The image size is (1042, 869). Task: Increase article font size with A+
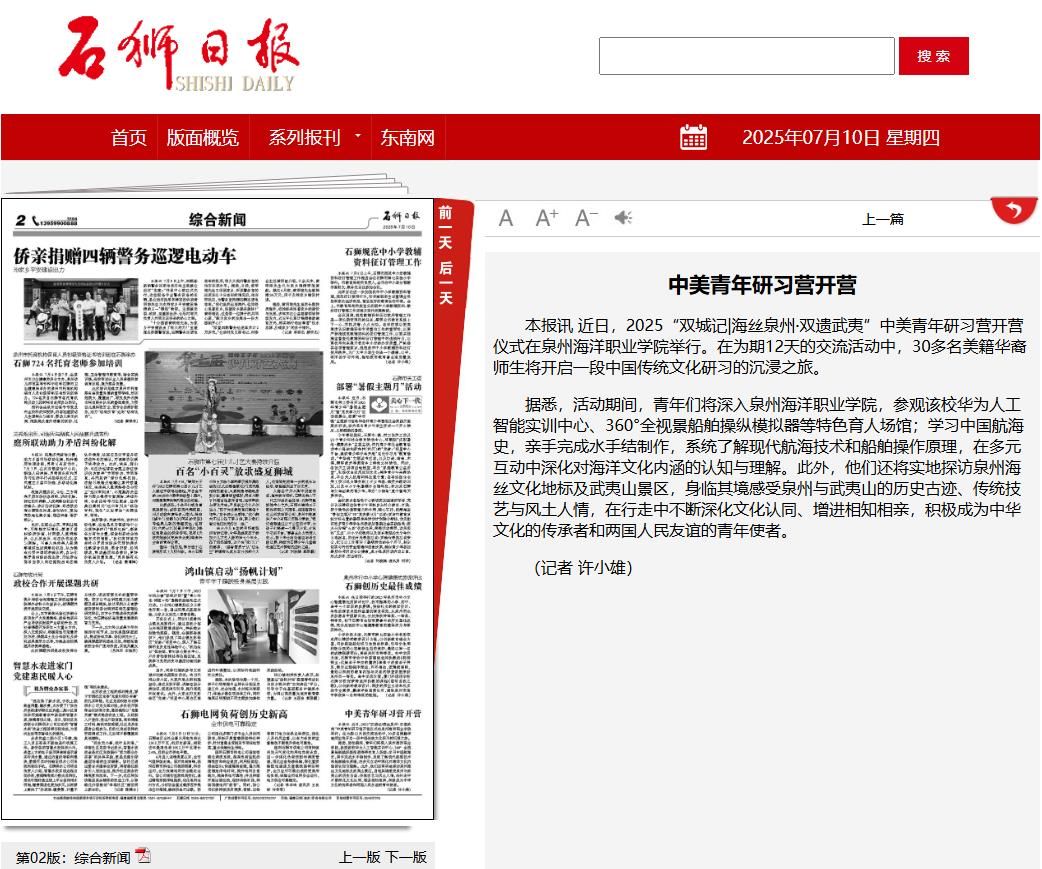coord(546,218)
